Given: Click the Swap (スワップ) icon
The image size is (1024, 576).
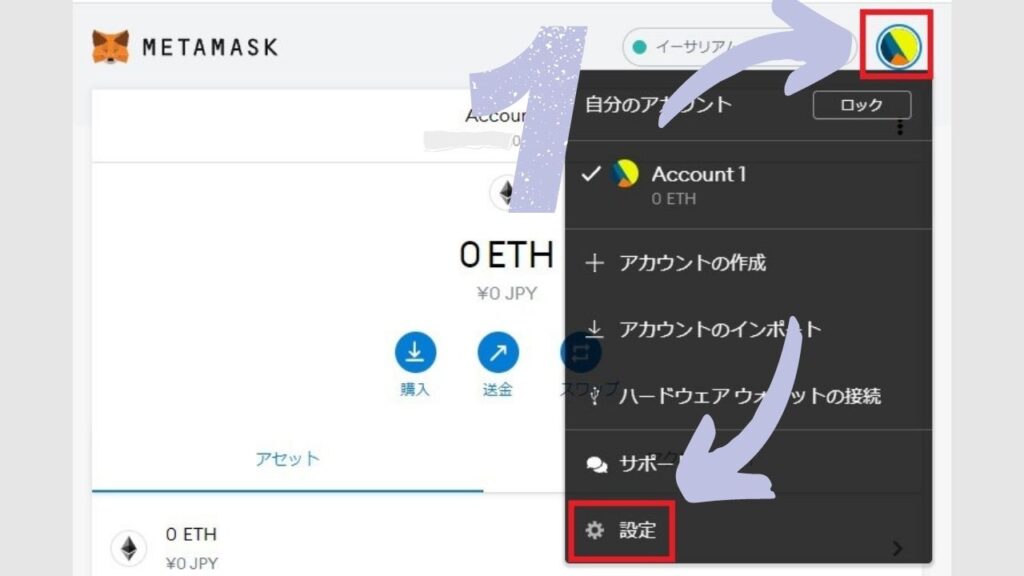Looking at the screenshot, I should [579, 352].
